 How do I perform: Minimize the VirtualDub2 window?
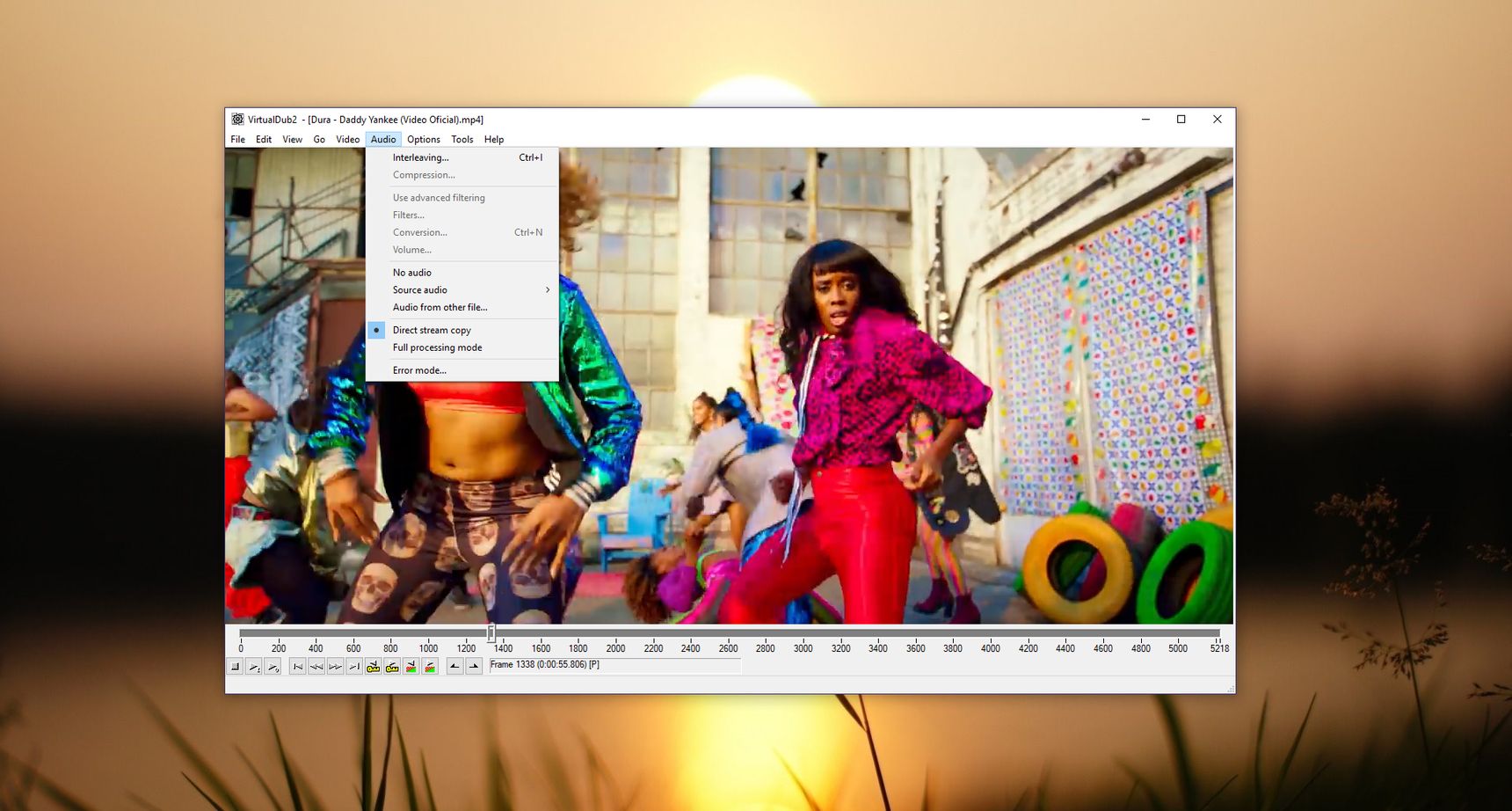[x=1145, y=120]
